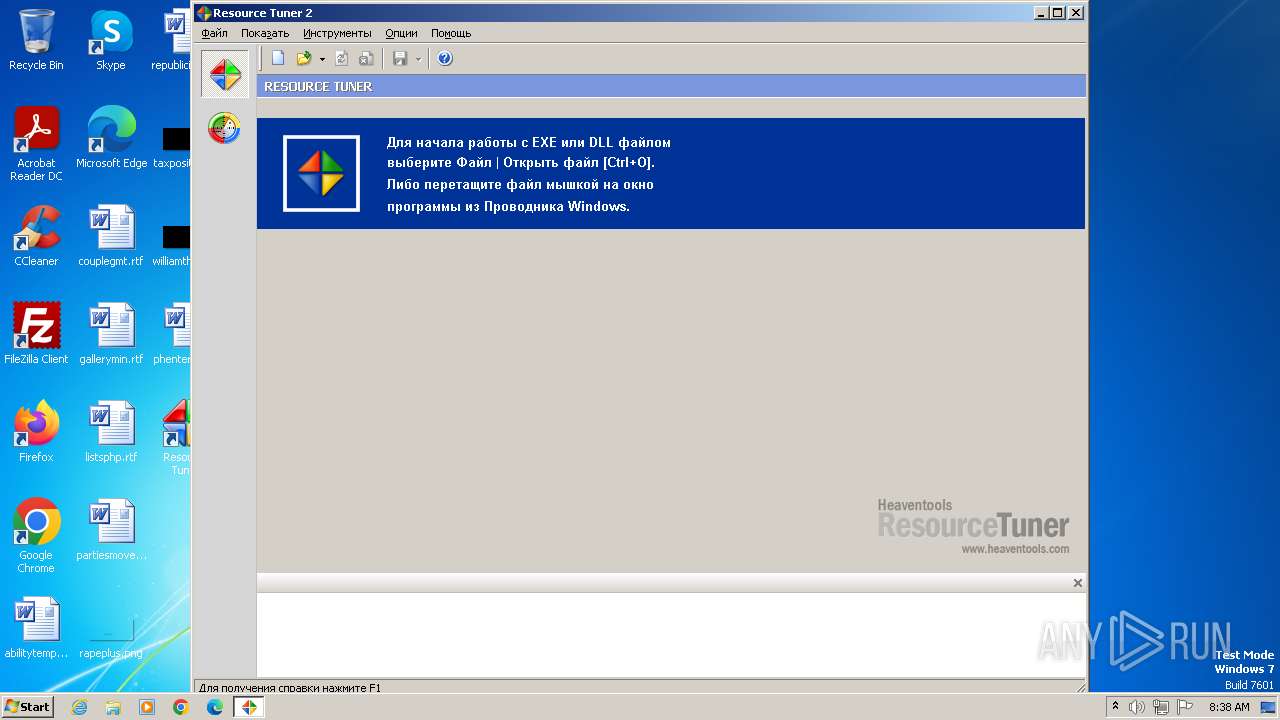The width and height of the screenshot is (1280, 720).
Task: Select listsphp.rtf desktop file
Action: click(111, 432)
